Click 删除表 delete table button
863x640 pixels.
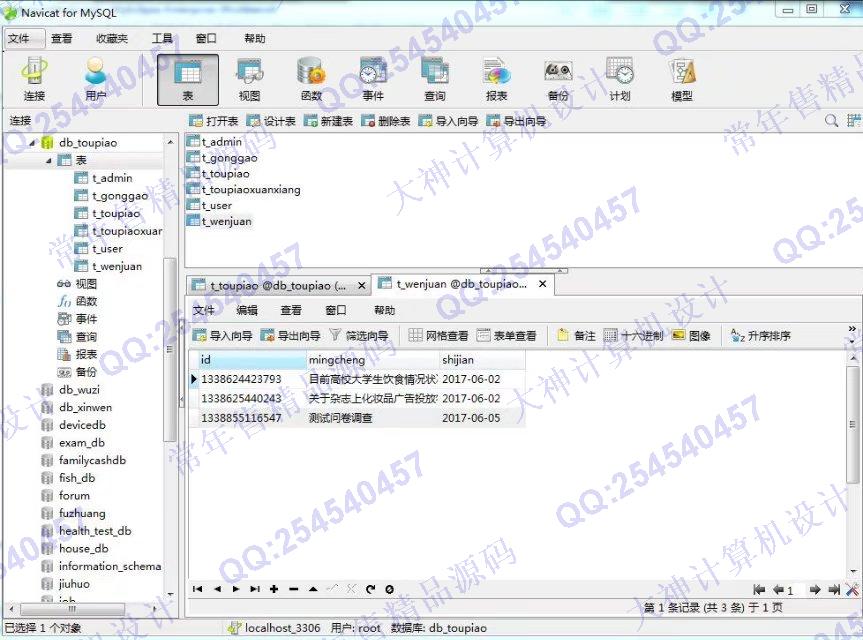pos(386,121)
